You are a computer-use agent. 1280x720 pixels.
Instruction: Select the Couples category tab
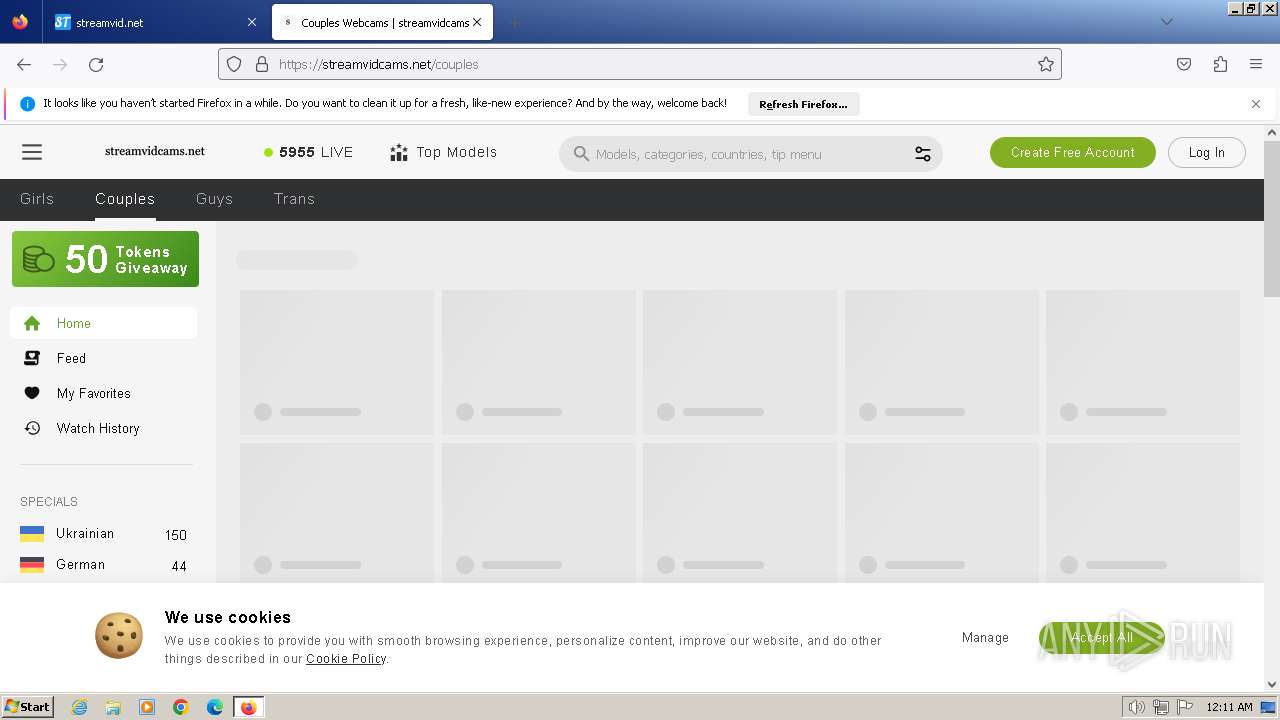125,199
